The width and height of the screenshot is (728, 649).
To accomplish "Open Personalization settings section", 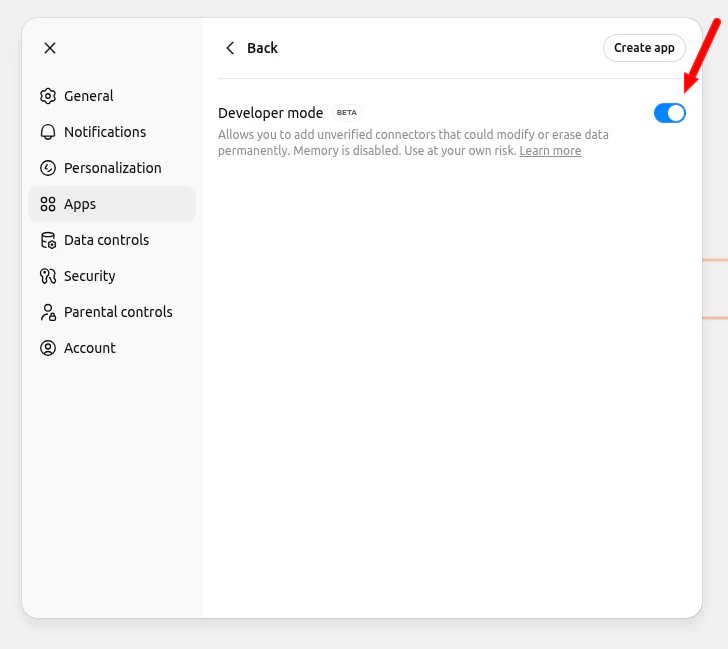I will tap(112, 168).
